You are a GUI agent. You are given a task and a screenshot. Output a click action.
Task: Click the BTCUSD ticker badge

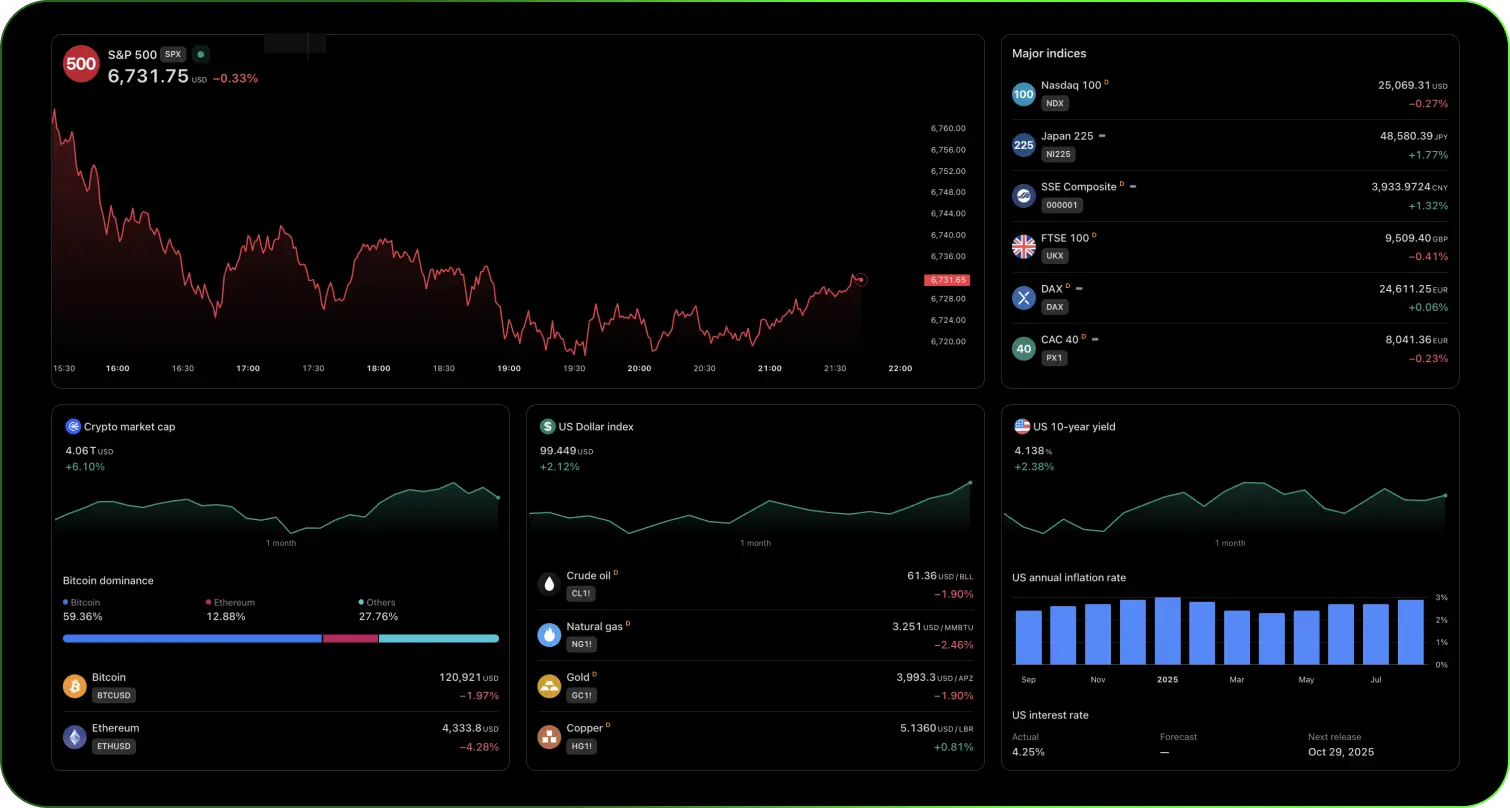click(113, 695)
